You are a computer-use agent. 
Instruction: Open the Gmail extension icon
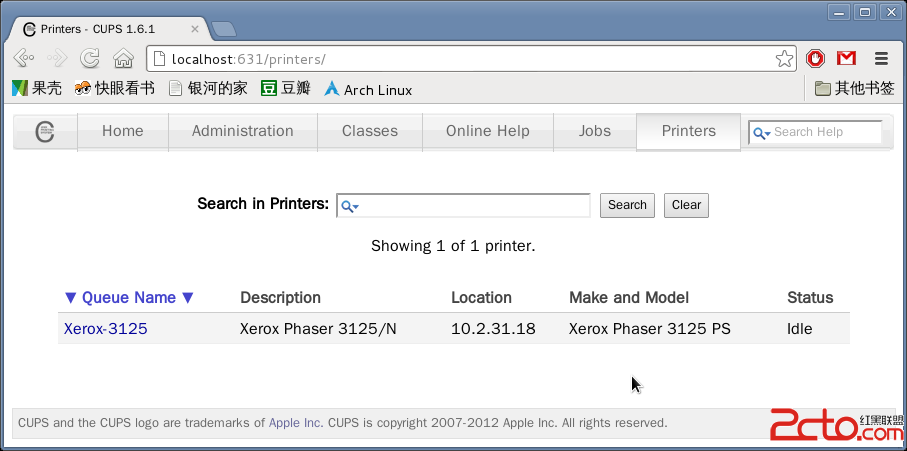(847, 58)
